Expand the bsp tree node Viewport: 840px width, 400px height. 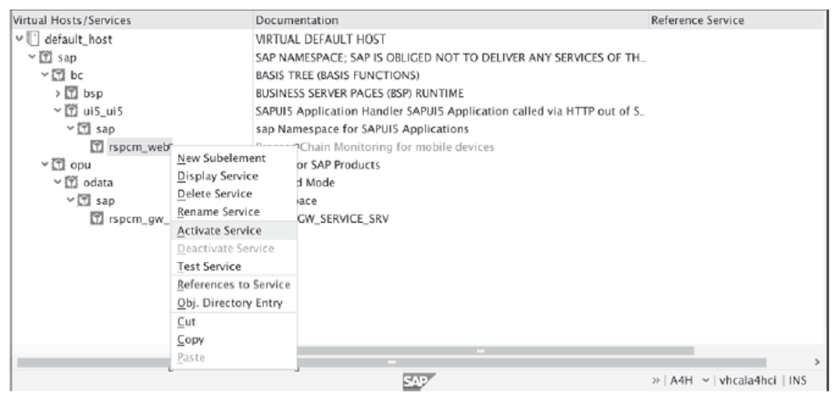(59, 93)
